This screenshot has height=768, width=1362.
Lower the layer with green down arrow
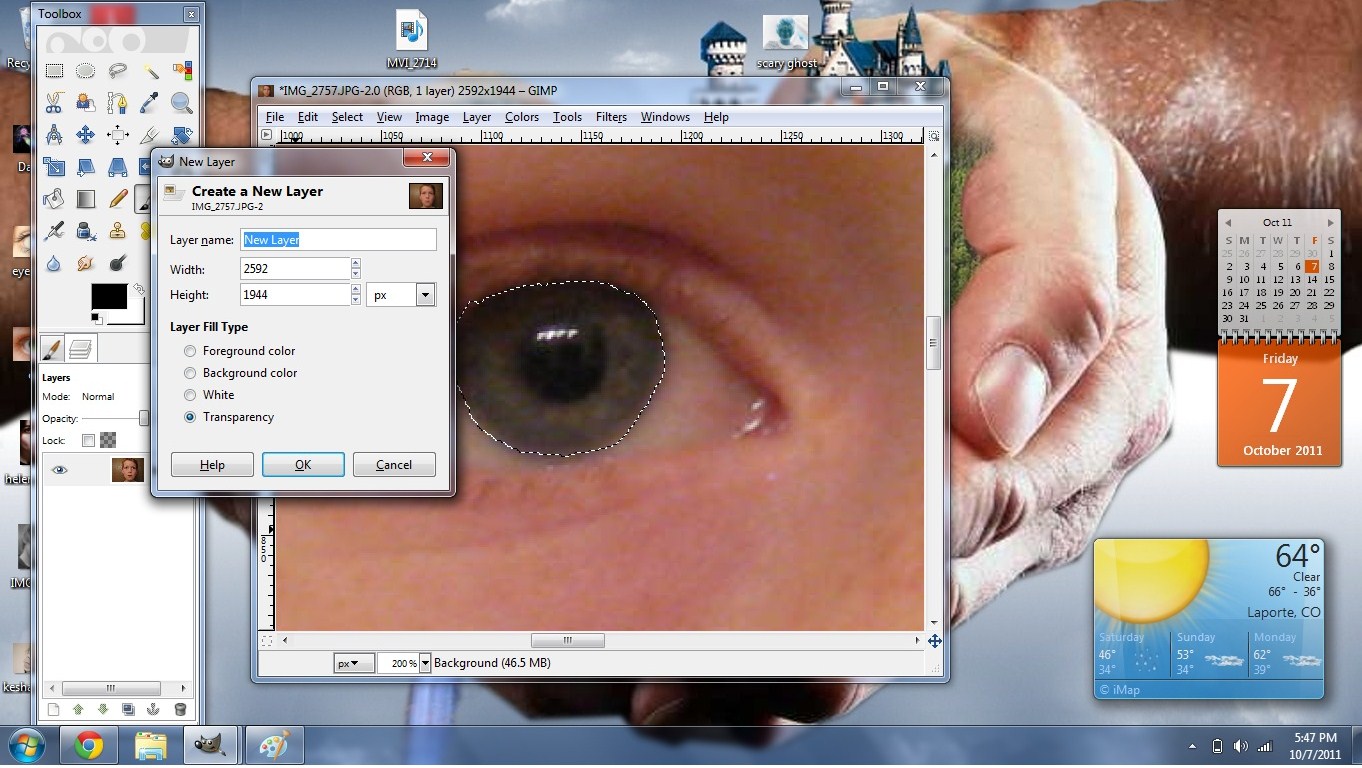[103, 709]
